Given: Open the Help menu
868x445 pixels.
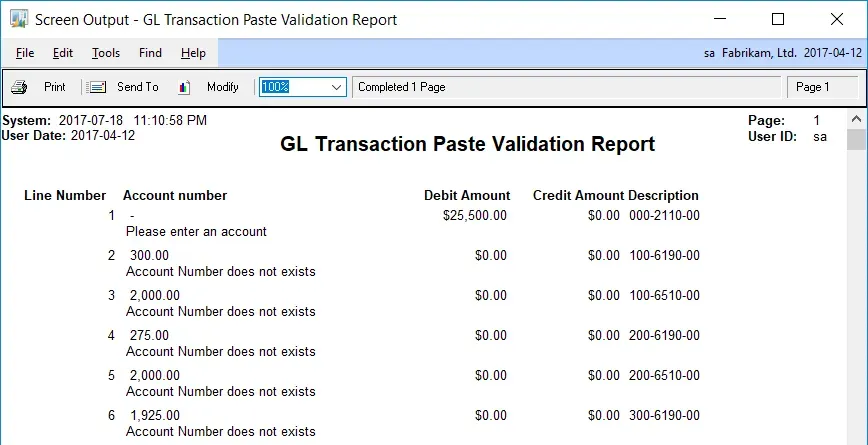Looking at the screenshot, I should point(193,53).
